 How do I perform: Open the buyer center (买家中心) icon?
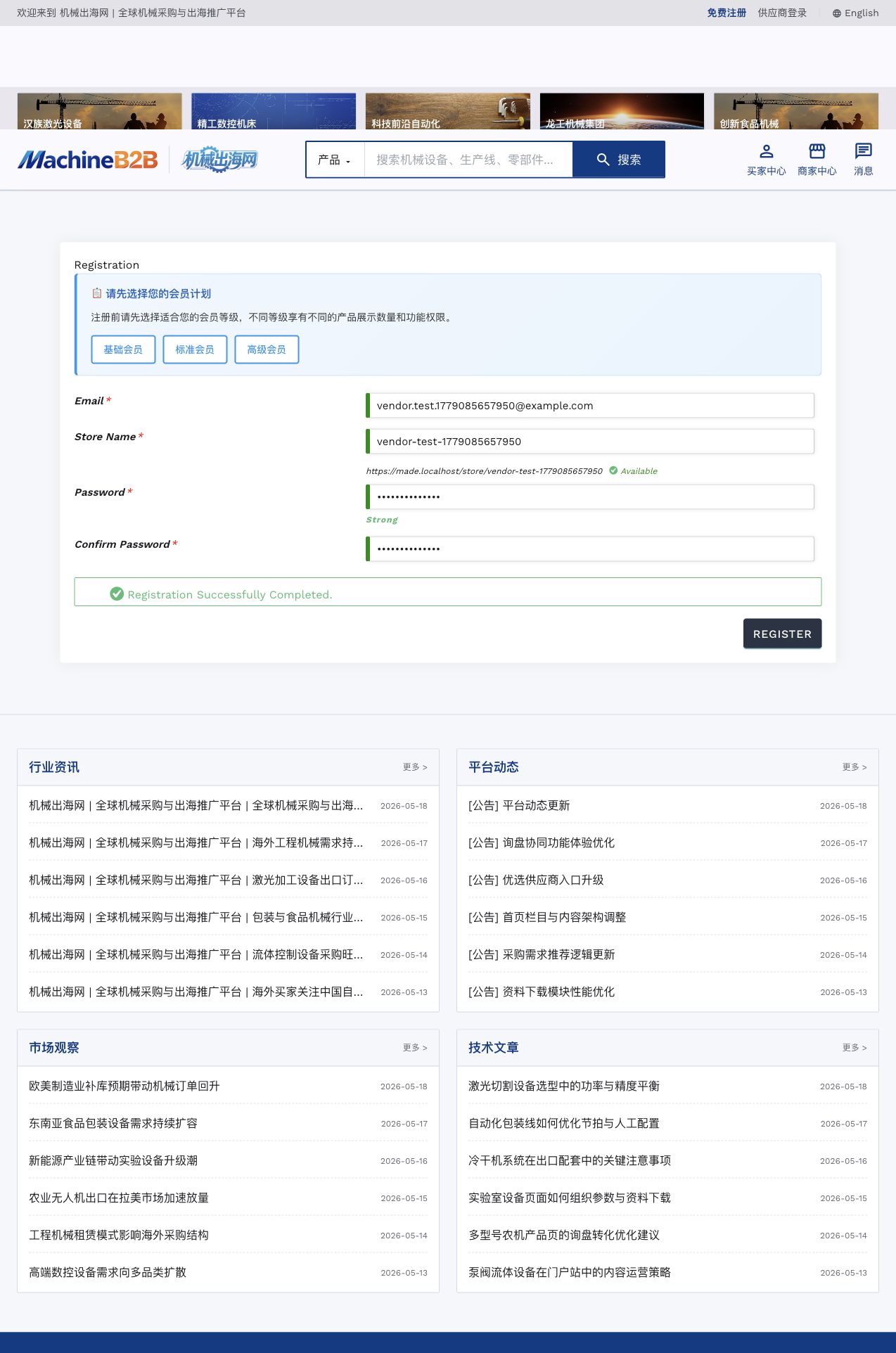point(766,151)
